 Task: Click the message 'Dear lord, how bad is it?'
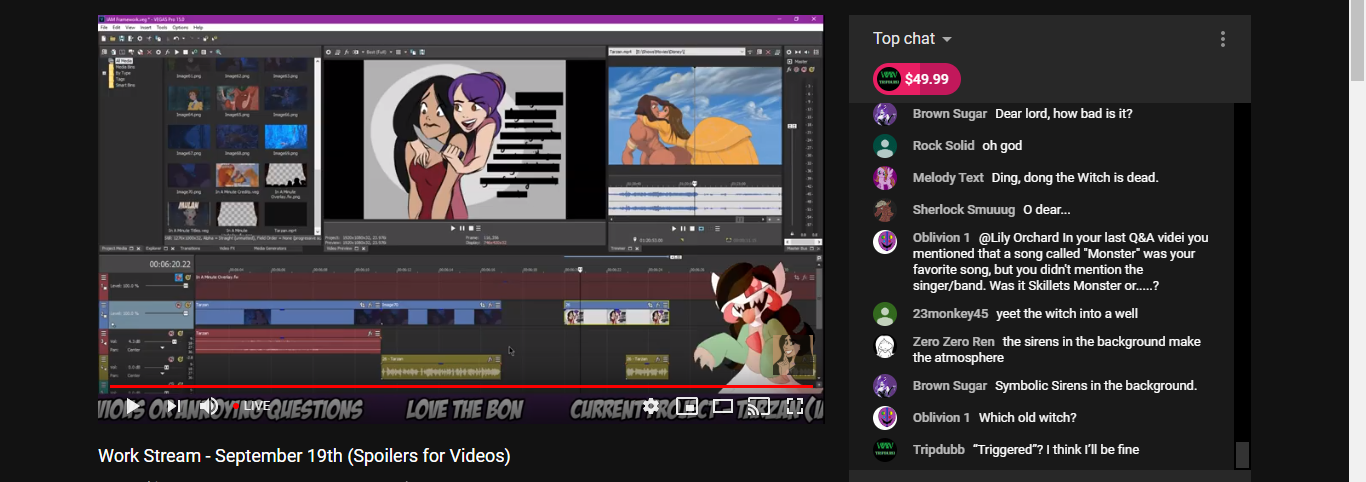point(1064,114)
